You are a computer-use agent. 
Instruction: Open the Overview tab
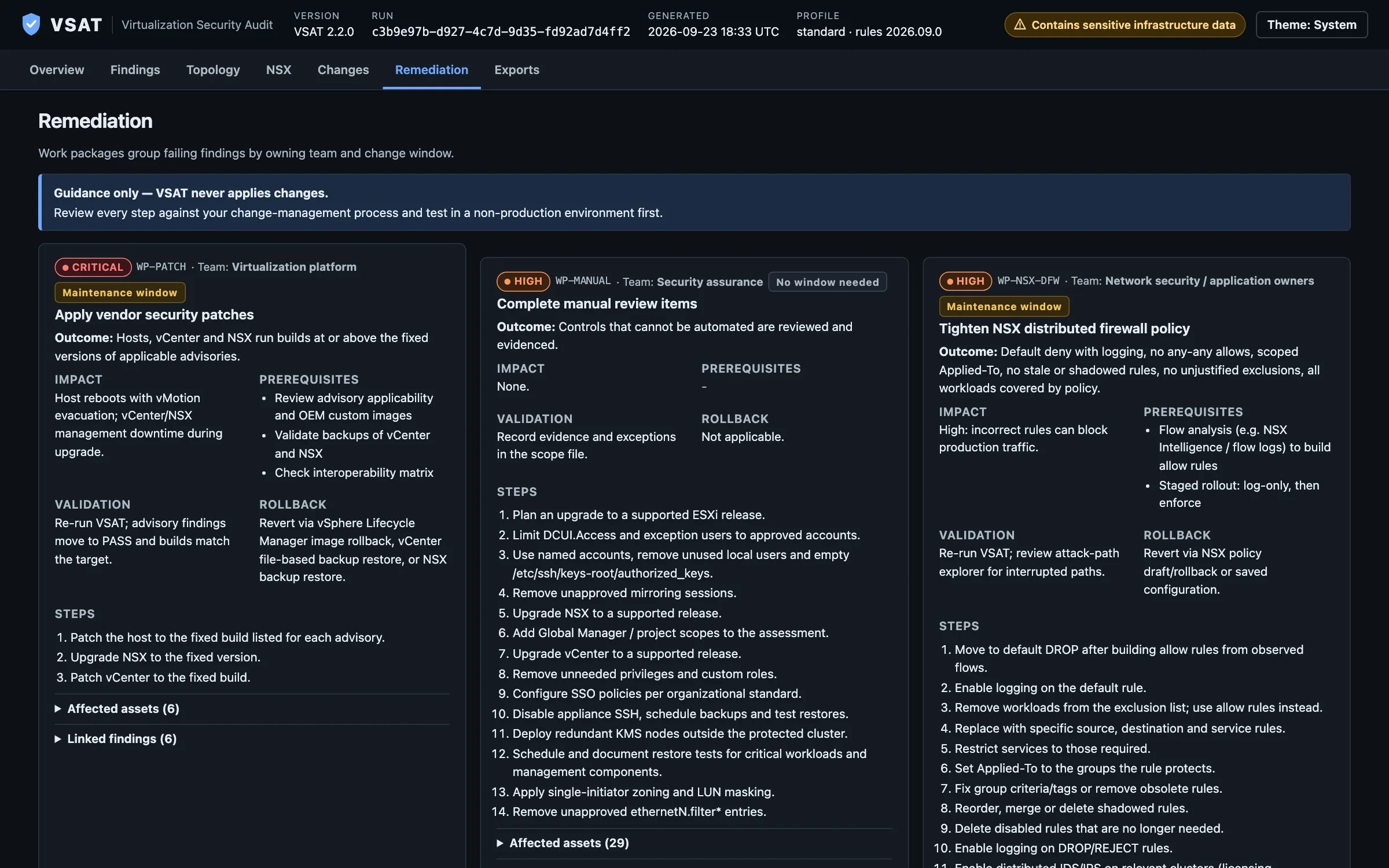pyautogui.click(x=57, y=69)
